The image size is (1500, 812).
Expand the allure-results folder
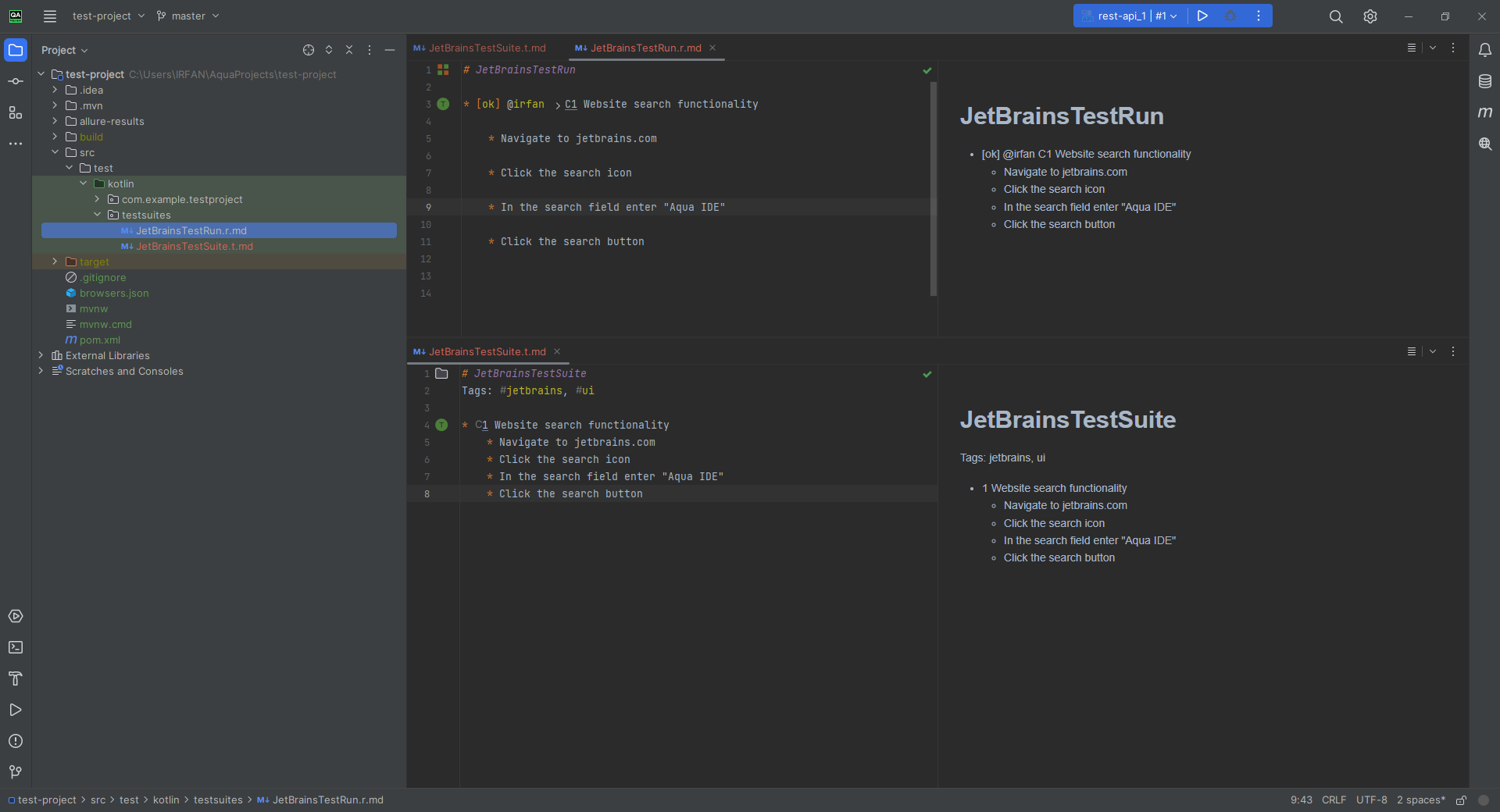click(x=55, y=121)
